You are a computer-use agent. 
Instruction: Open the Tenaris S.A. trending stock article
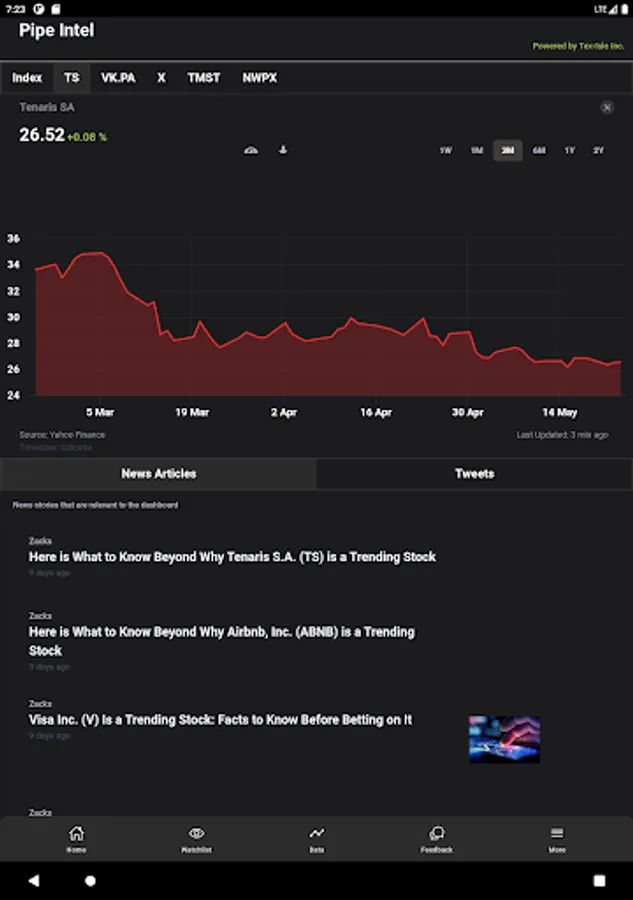pos(232,557)
